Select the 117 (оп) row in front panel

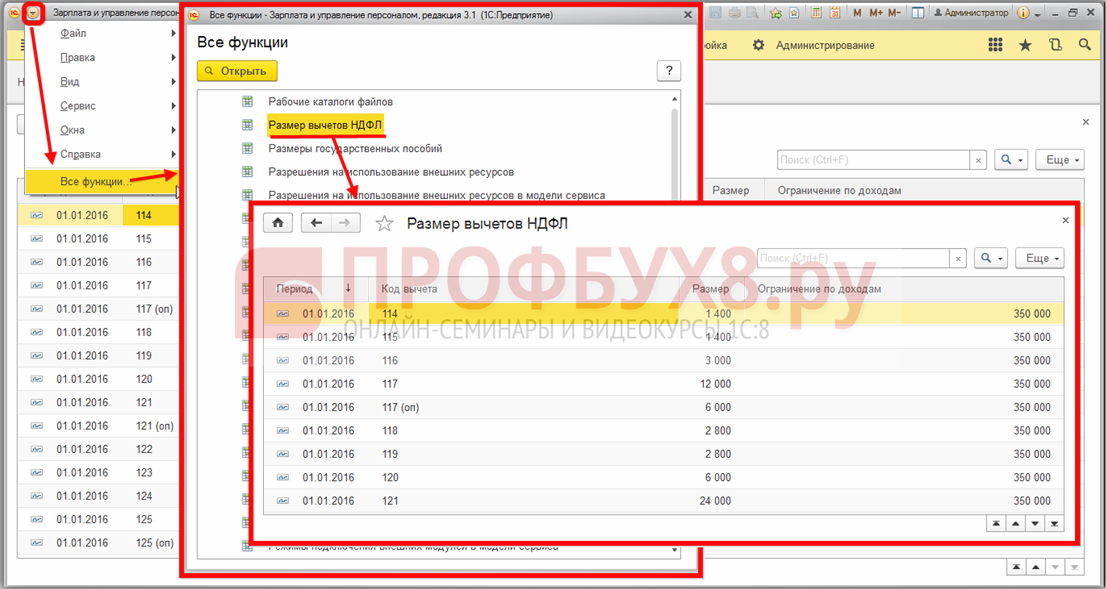coord(663,407)
